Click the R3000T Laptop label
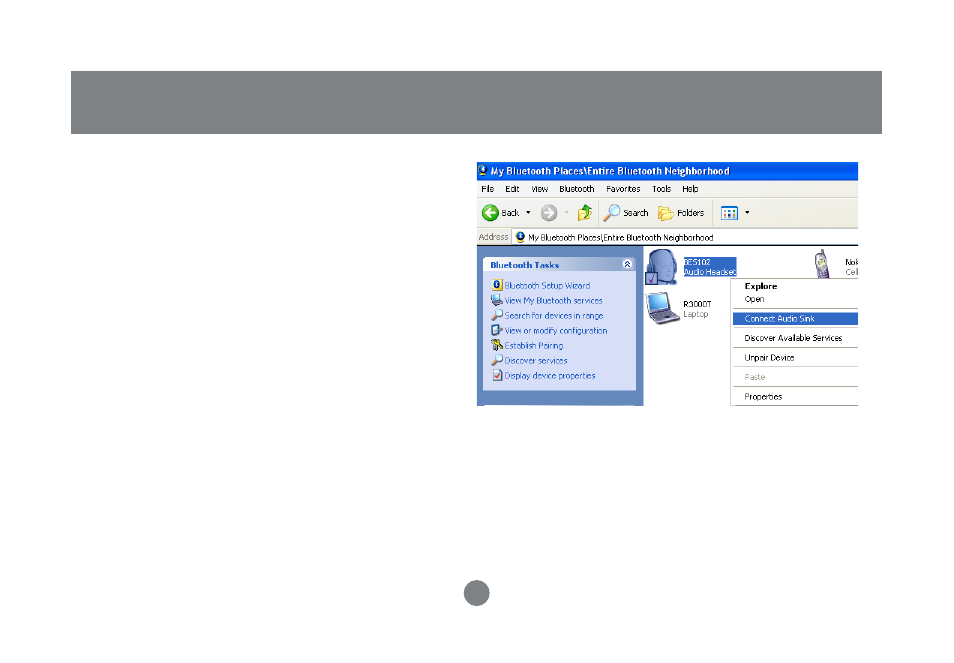Image resolution: width=954 pixels, height=663 pixels. coord(697,309)
